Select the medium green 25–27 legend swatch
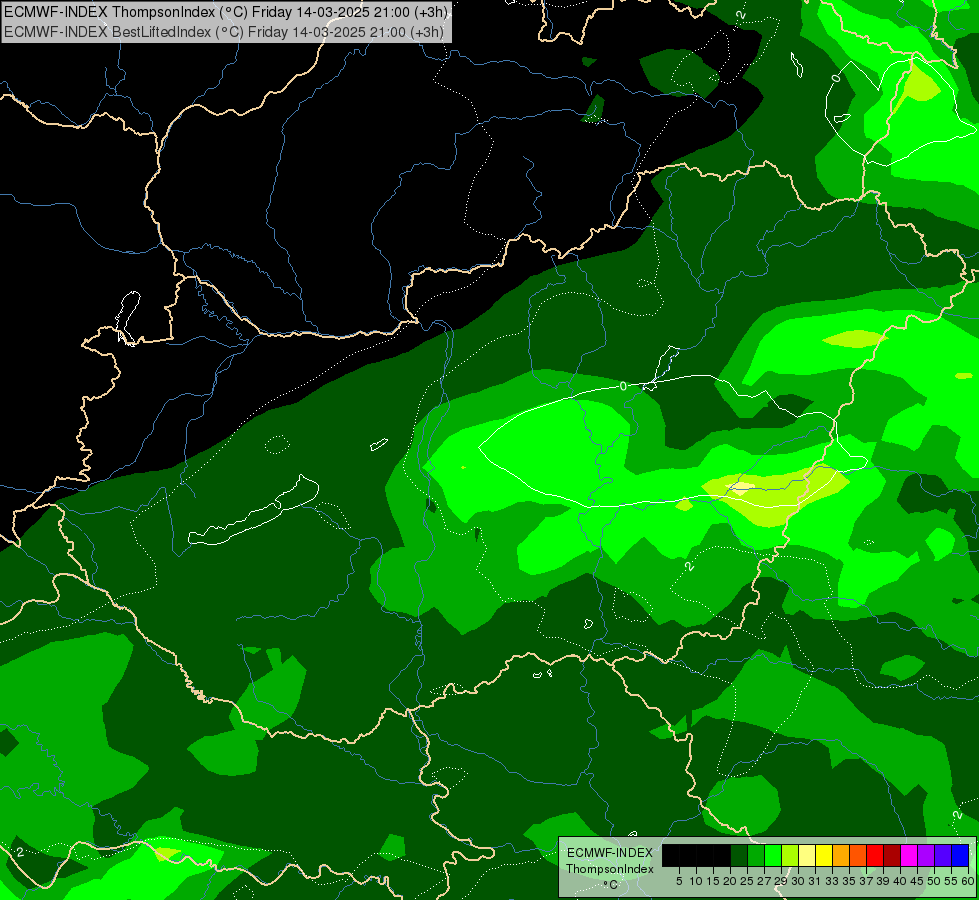979x900 pixels. (x=756, y=855)
